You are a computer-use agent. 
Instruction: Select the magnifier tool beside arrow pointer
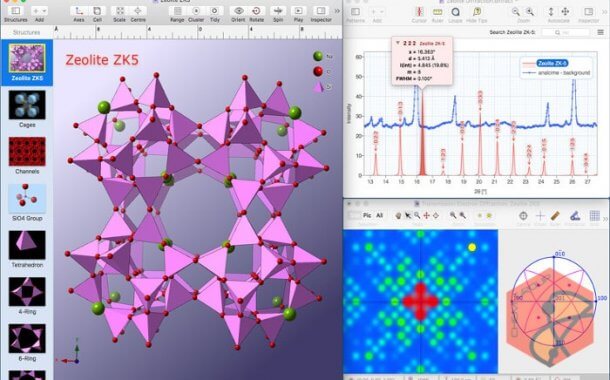coord(417,215)
